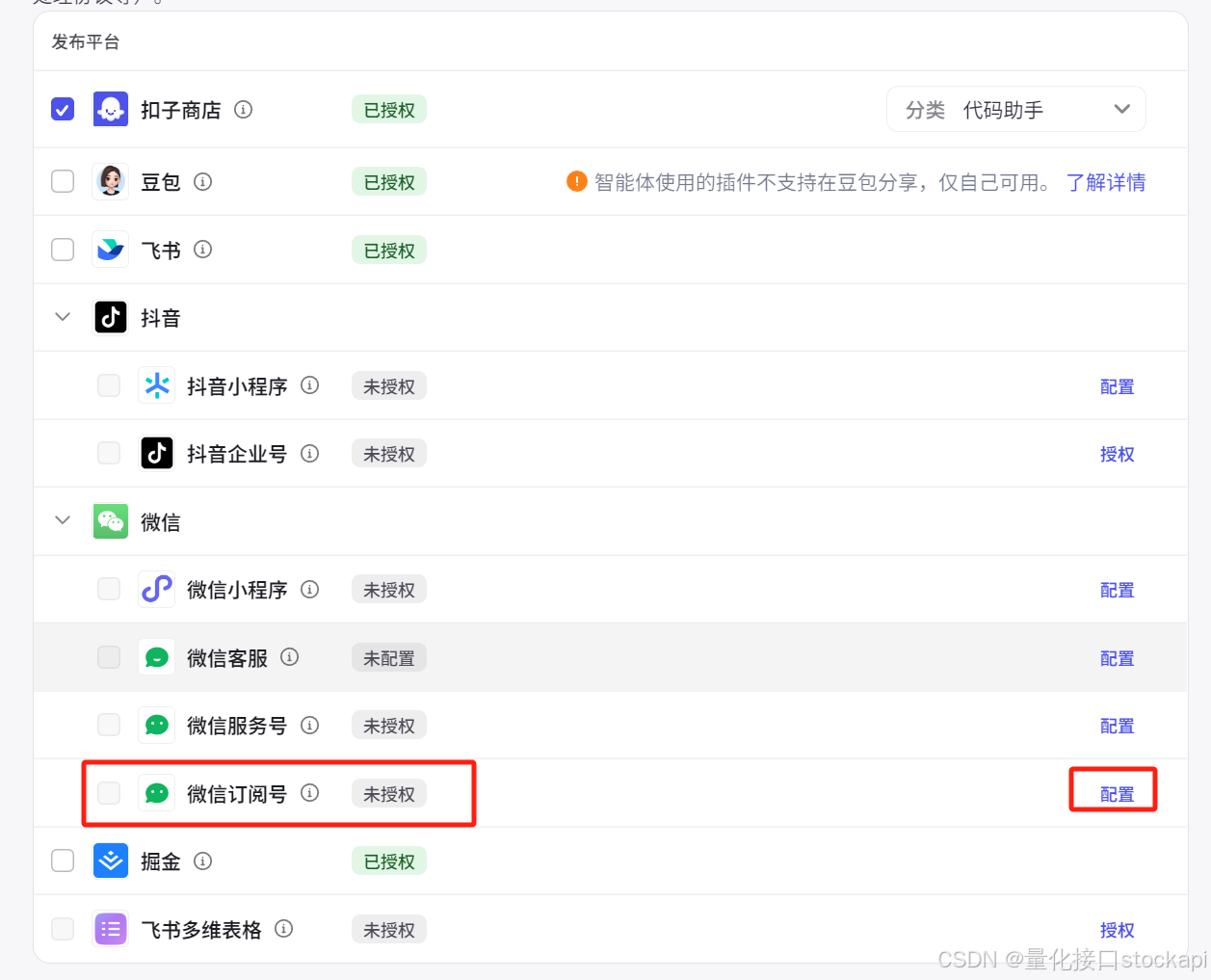Image resolution: width=1211 pixels, height=980 pixels.
Task: Click the 未授权 badge for 飞书多维表格
Action: tap(389, 930)
